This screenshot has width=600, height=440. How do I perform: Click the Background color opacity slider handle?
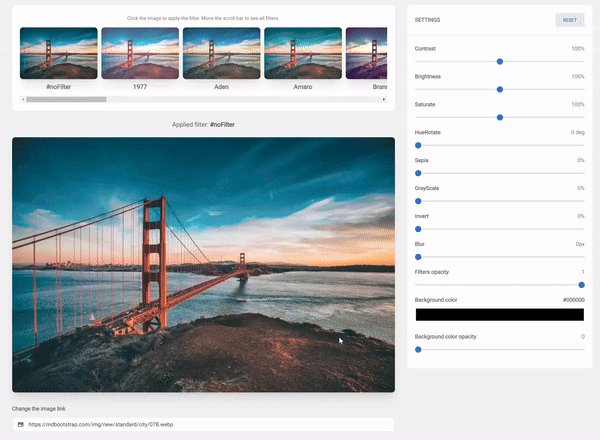coord(418,350)
